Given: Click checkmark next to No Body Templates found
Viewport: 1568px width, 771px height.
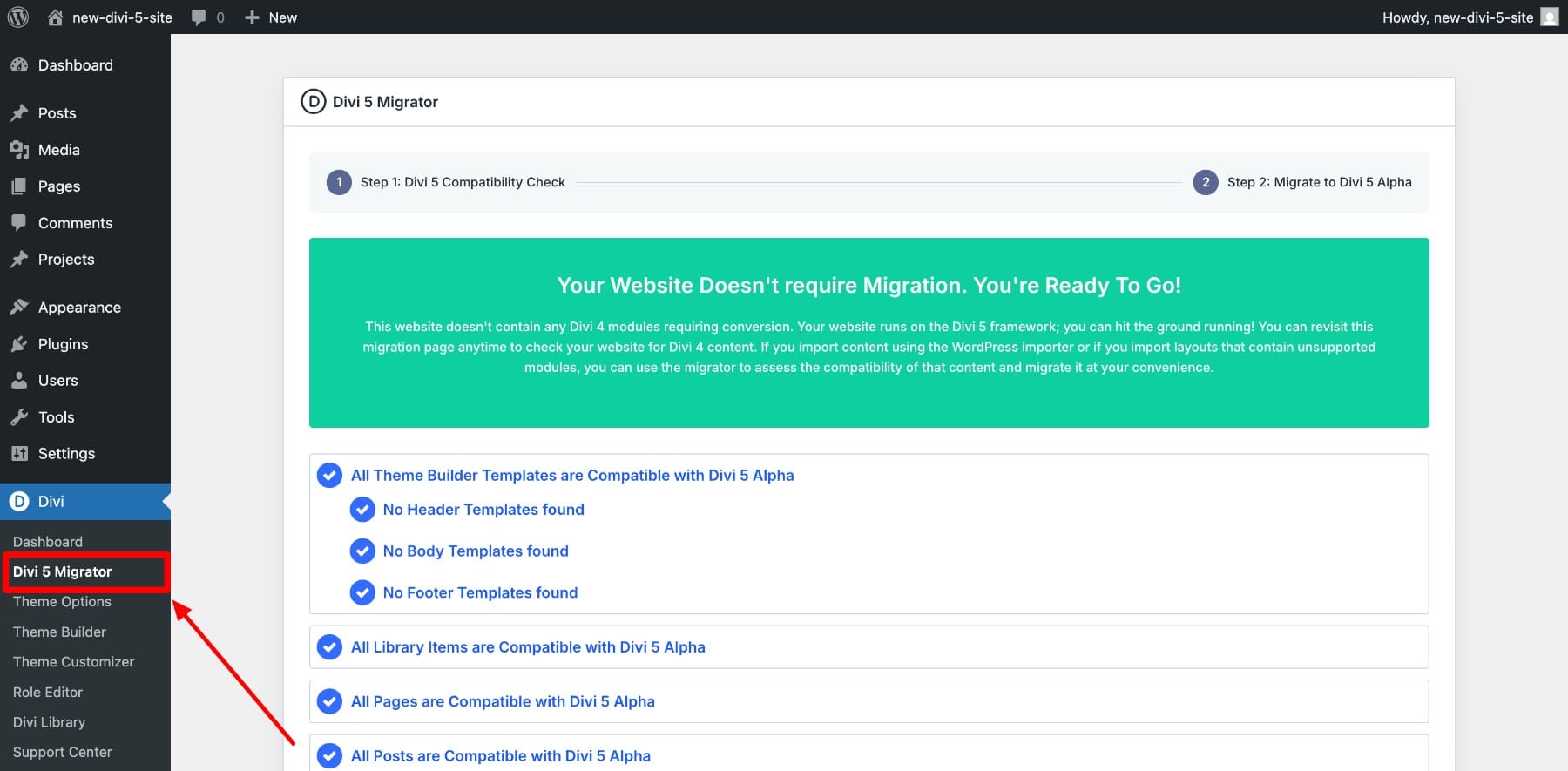Looking at the screenshot, I should click(362, 551).
